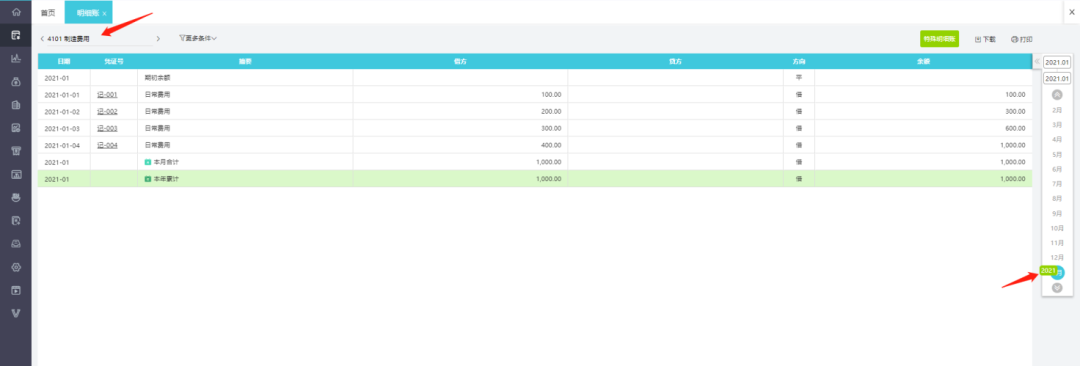Toggle the 本年累计 row marker
The width and height of the screenshot is (1080, 366).
click(x=147, y=179)
